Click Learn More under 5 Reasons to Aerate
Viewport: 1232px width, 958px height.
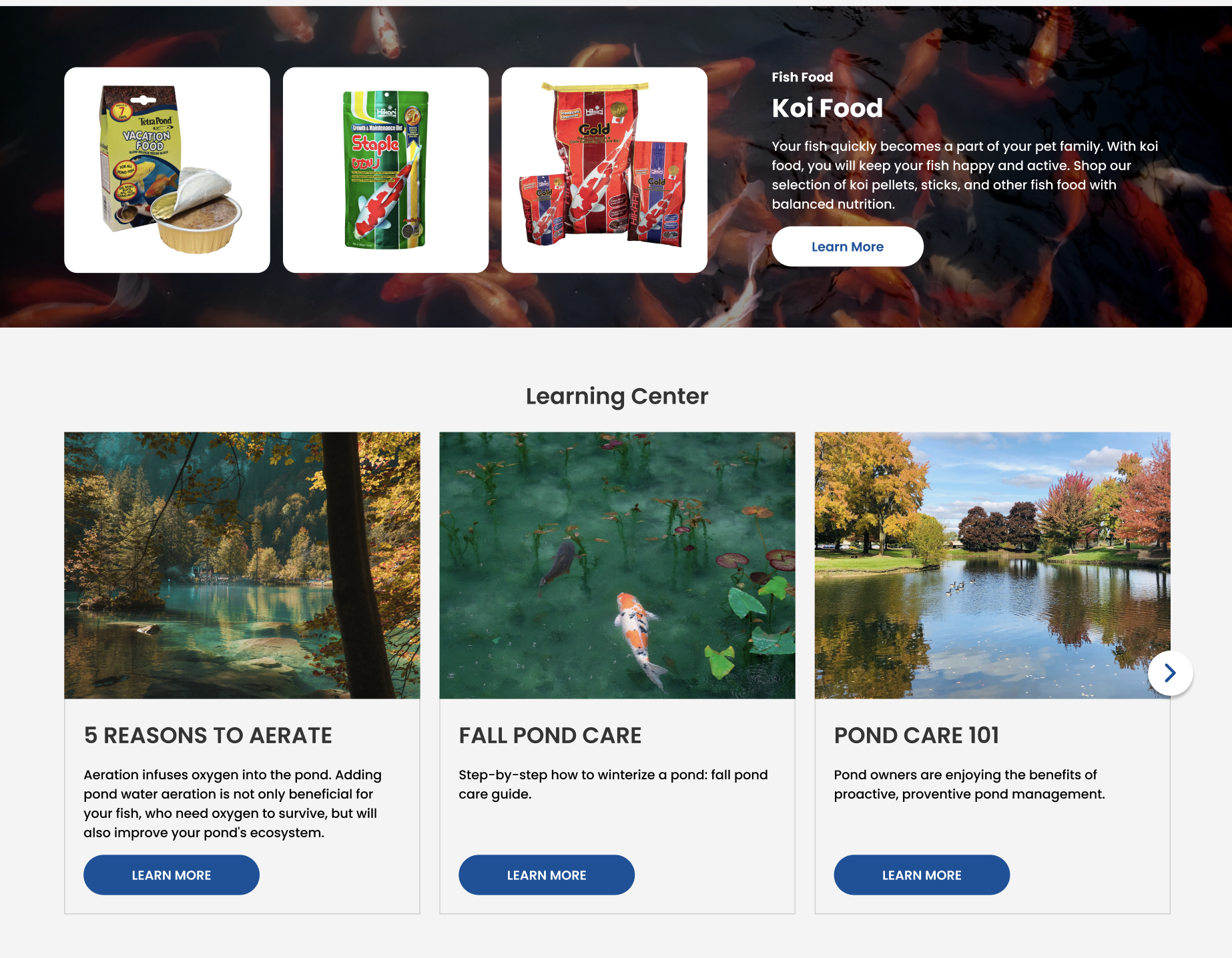click(172, 875)
